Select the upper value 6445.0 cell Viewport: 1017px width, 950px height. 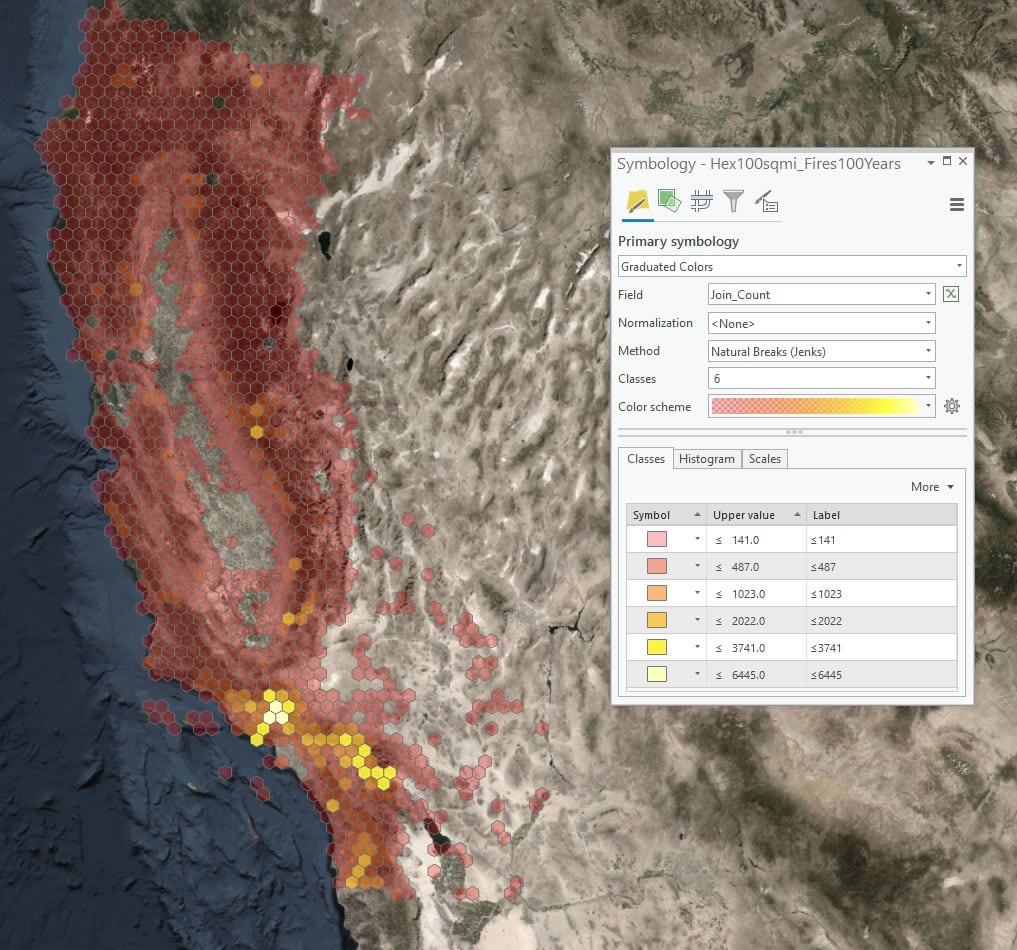click(x=756, y=675)
